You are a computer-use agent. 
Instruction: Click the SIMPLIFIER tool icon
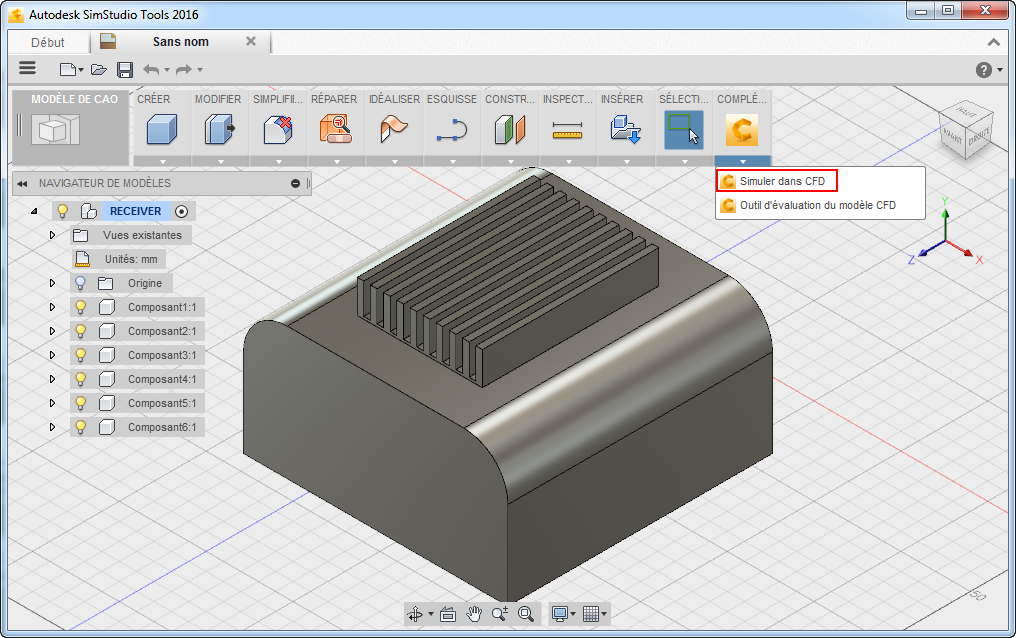(278, 129)
